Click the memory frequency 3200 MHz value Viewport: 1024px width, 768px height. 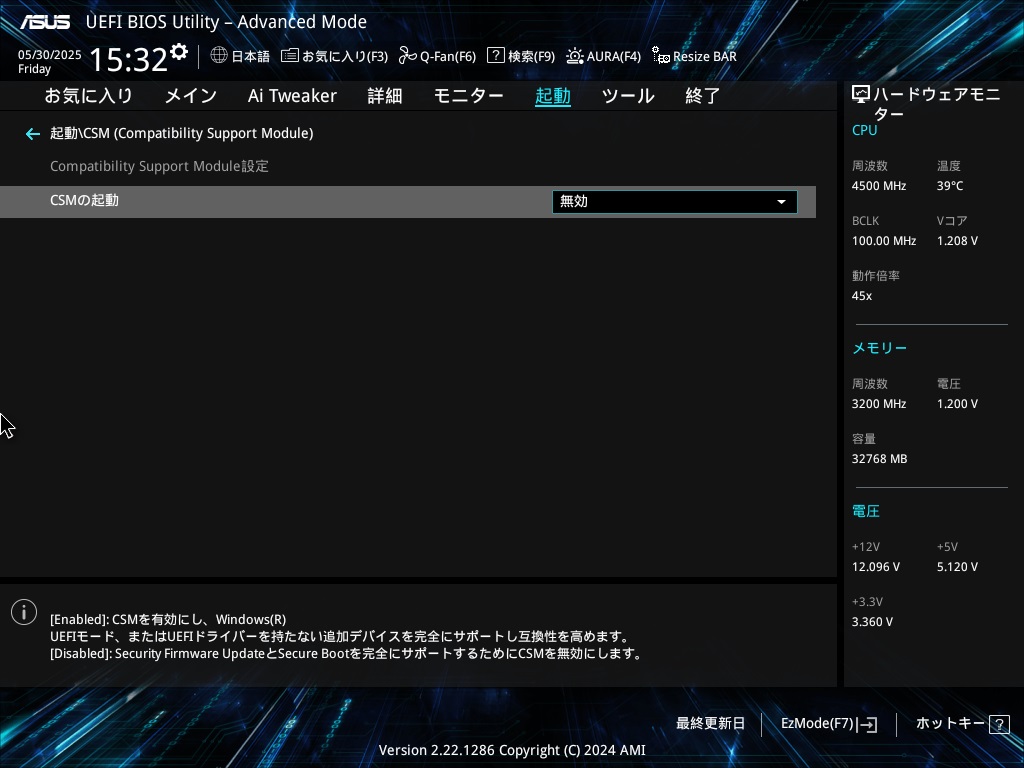point(879,404)
